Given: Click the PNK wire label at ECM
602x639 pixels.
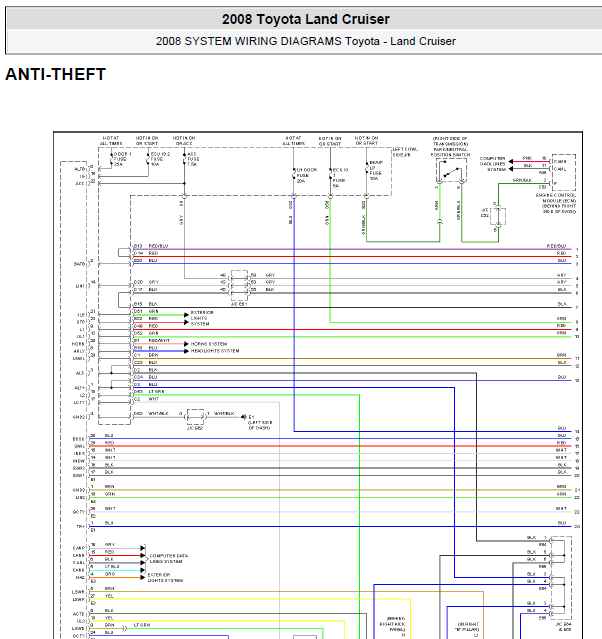Looking at the screenshot, I should point(527,158).
